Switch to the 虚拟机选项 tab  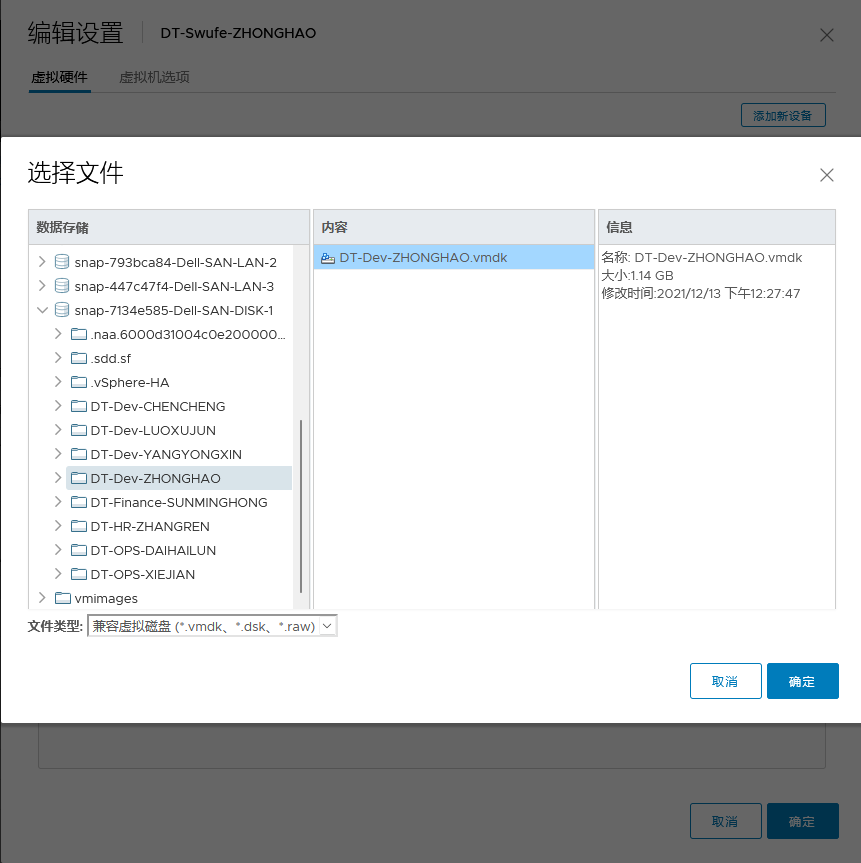[153, 76]
